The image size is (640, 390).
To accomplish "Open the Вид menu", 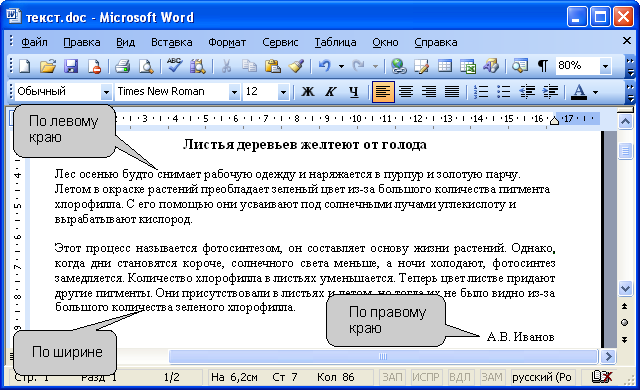I will [x=125, y=42].
